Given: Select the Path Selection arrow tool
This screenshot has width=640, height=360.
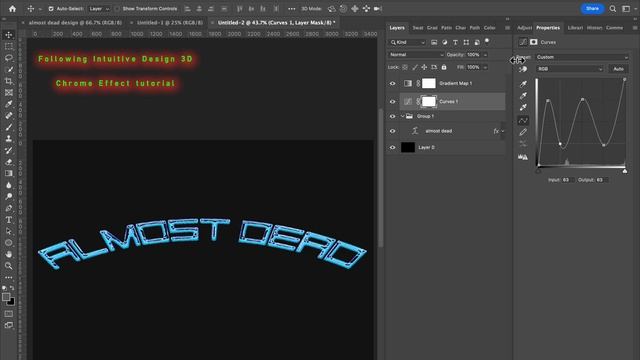Looking at the screenshot, I should 9,231.
